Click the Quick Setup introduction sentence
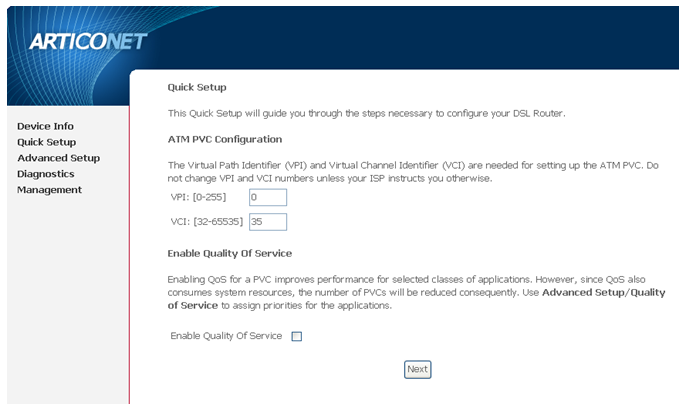This screenshot has width=683, height=407. tap(366, 114)
